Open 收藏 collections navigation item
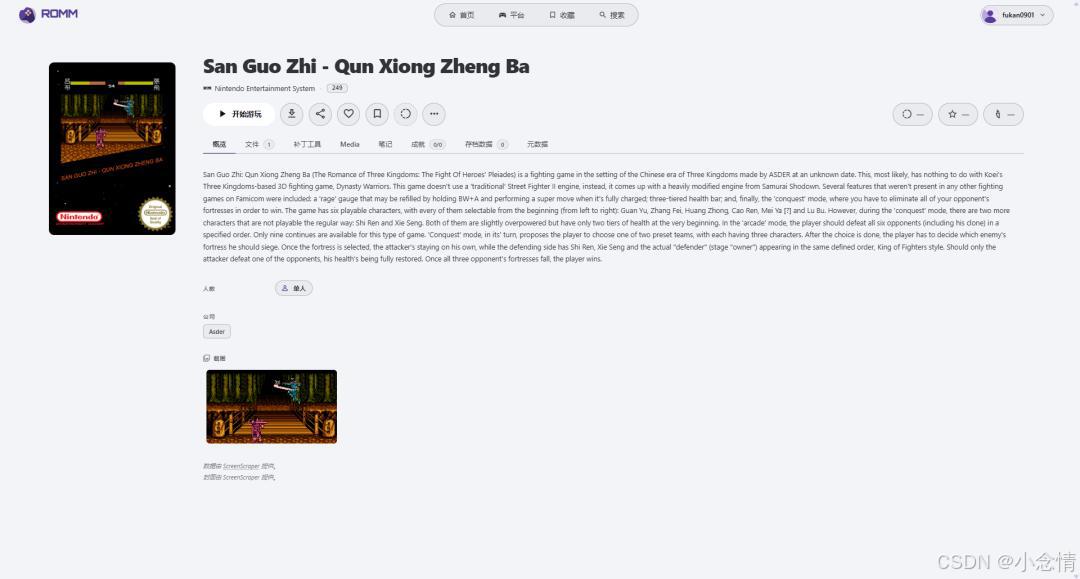 click(562, 15)
